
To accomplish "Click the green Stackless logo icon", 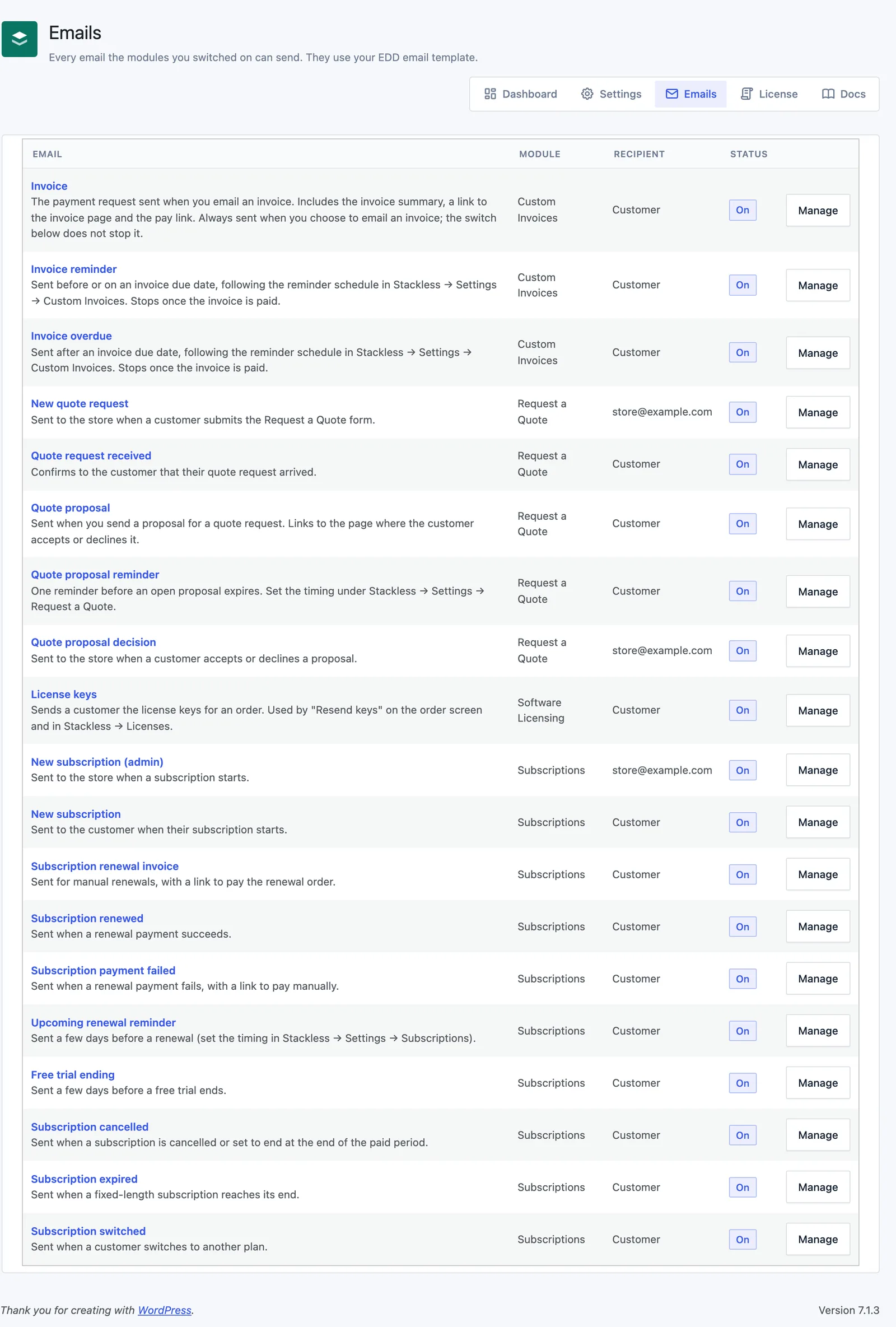I will (x=20, y=39).
